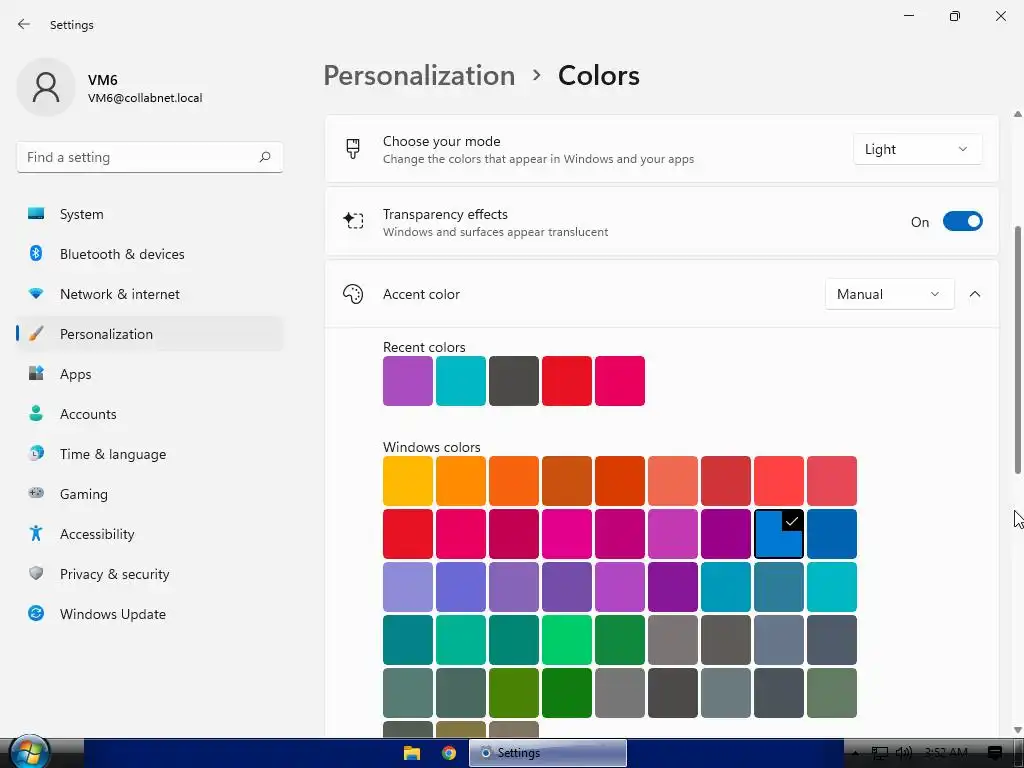The height and width of the screenshot is (768, 1024).
Task: Click the Accounts person icon
Action: coord(36,413)
